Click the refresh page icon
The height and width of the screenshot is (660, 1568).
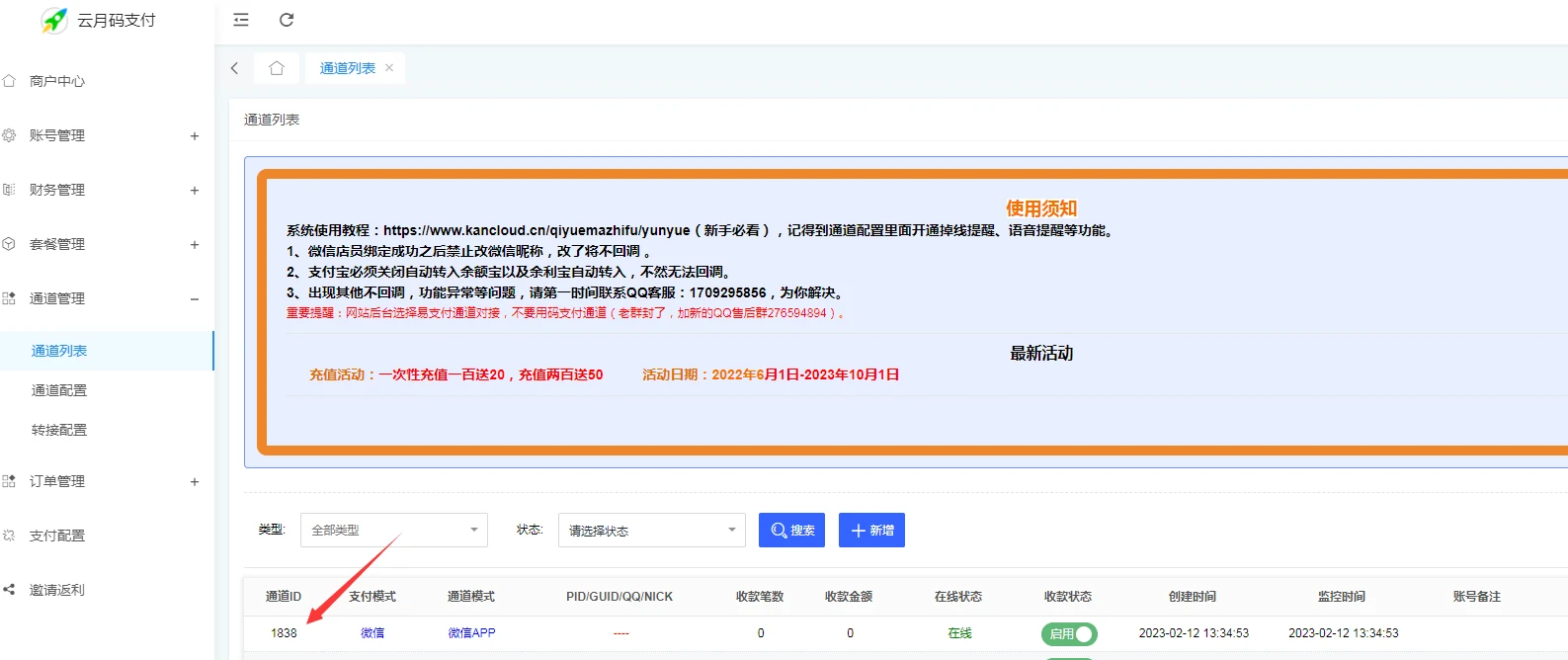point(287,20)
